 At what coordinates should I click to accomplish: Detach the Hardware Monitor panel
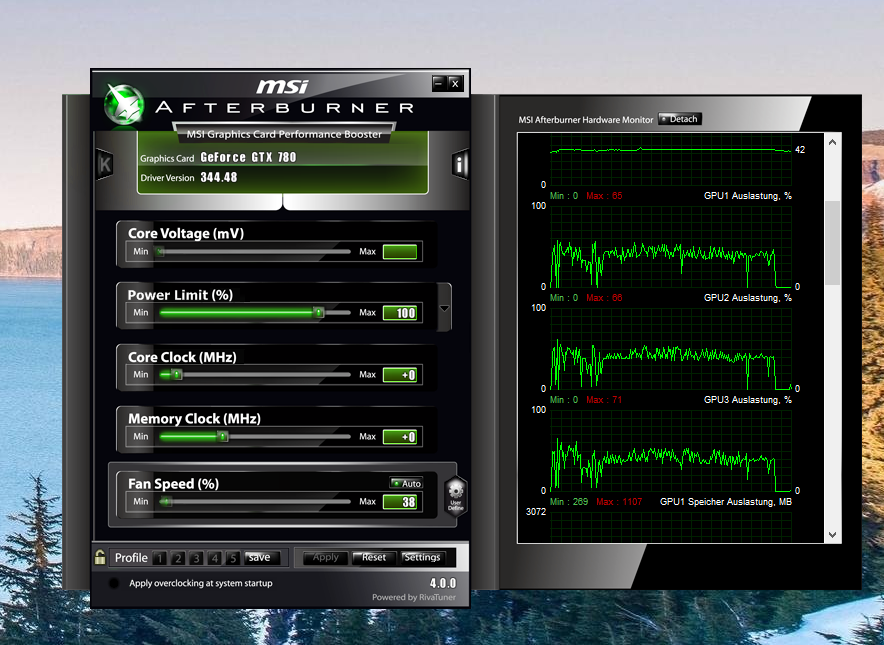pos(680,119)
